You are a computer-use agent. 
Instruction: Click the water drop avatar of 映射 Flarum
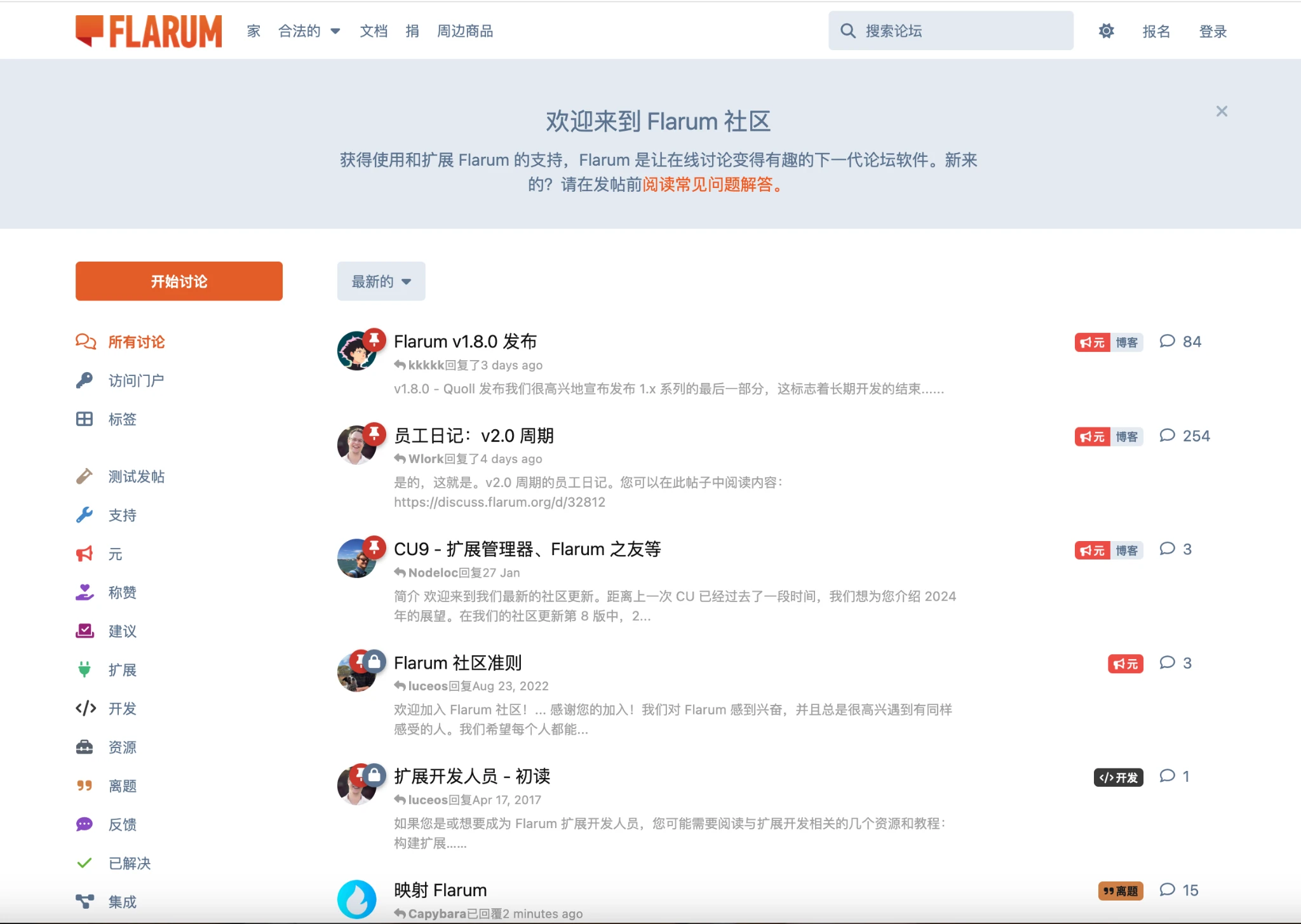click(x=356, y=899)
